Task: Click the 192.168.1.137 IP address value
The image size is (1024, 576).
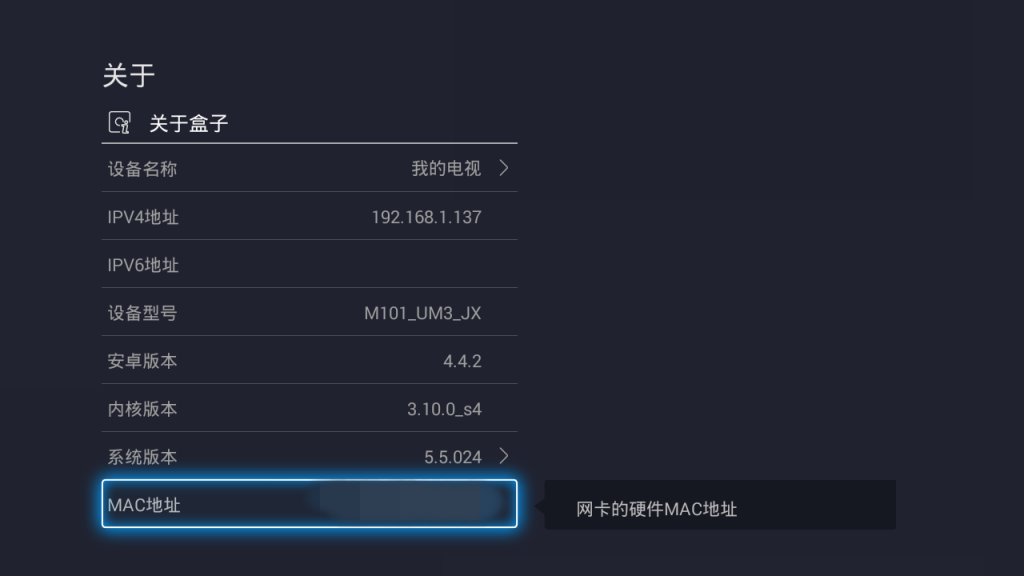Action: coord(426,217)
